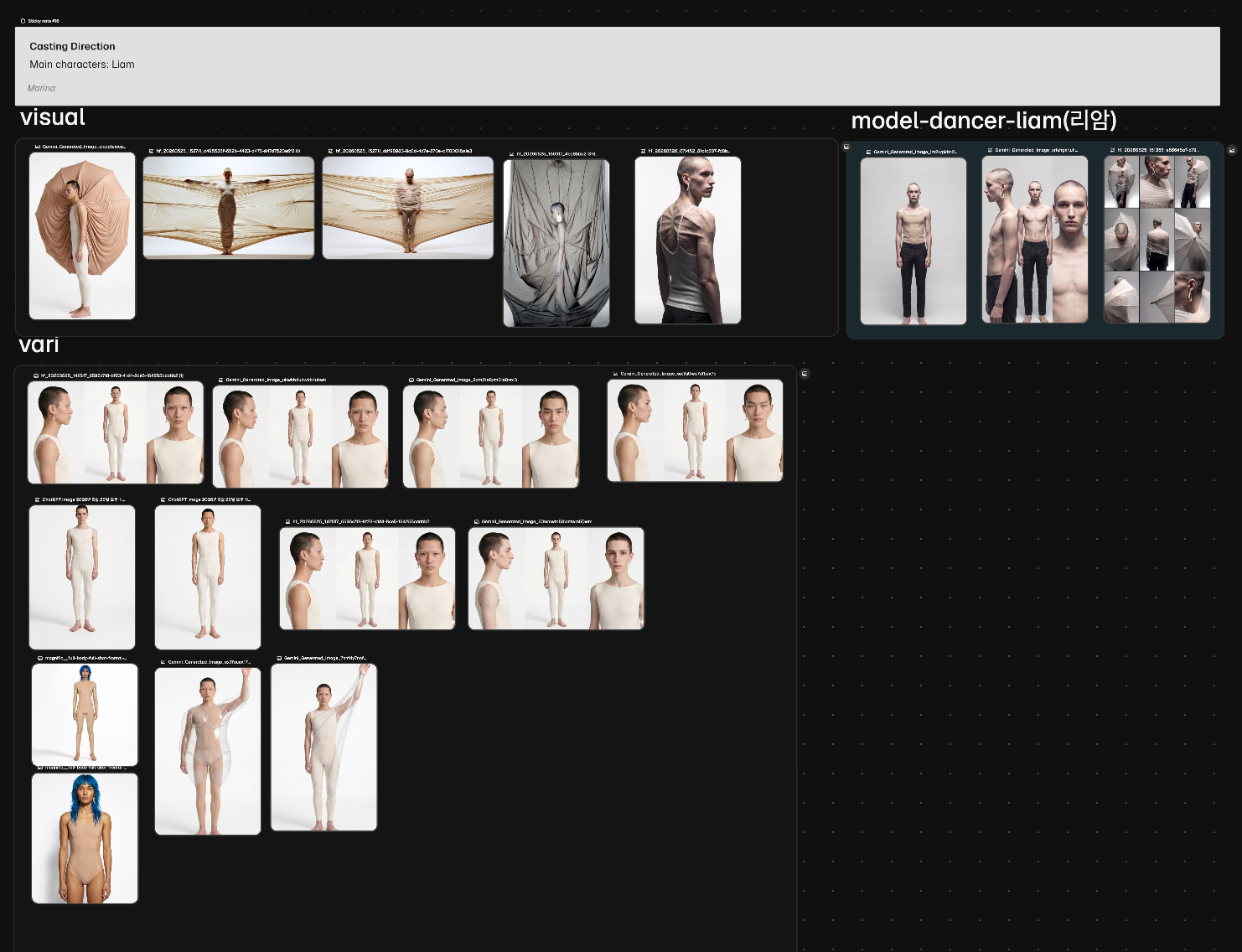This screenshot has height=952, width=1242.
Task: Select the blue-haired model close-up bodysuit image
Action: pyautogui.click(x=85, y=838)
